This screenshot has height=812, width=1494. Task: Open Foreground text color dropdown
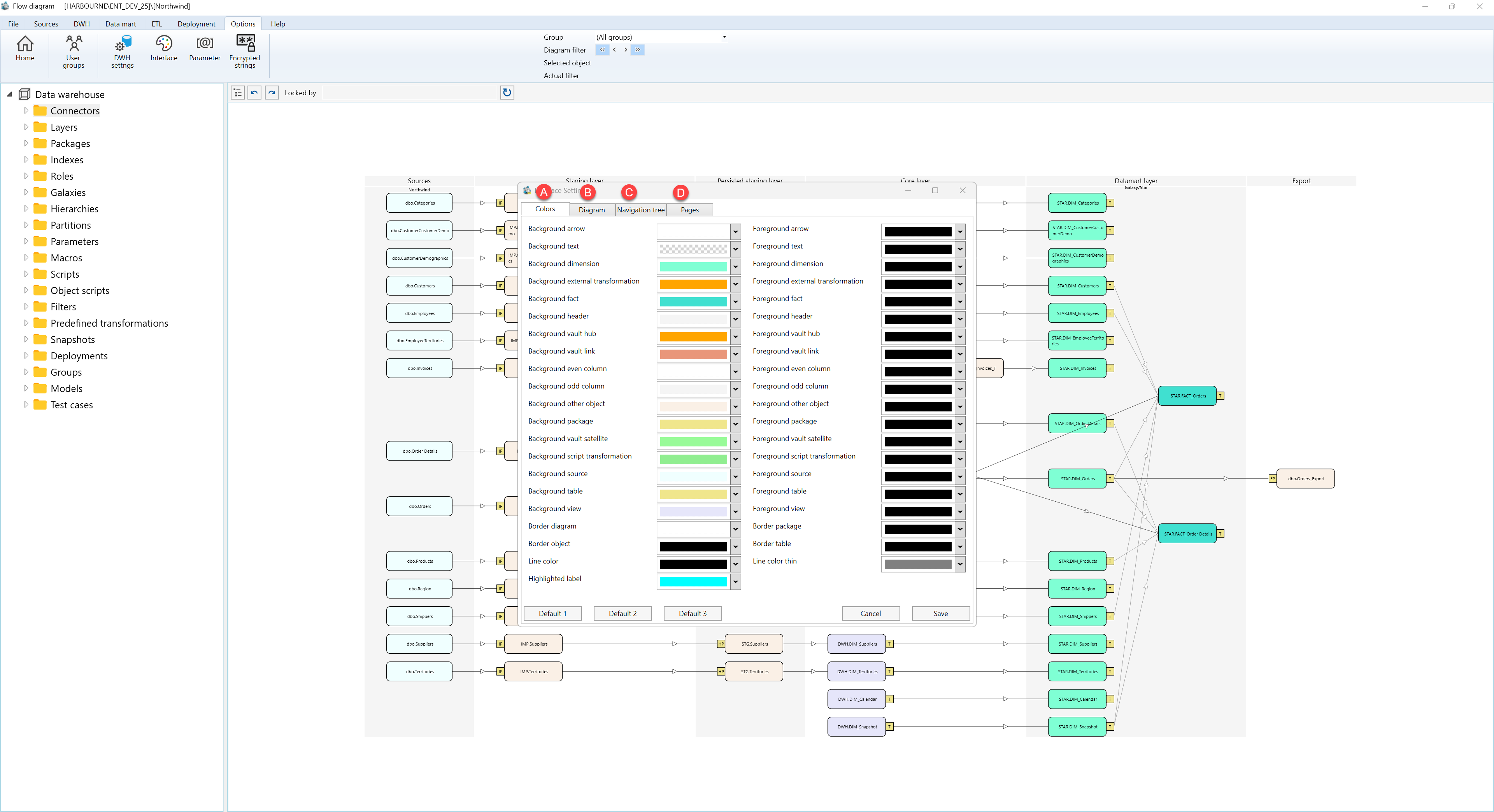960,249
